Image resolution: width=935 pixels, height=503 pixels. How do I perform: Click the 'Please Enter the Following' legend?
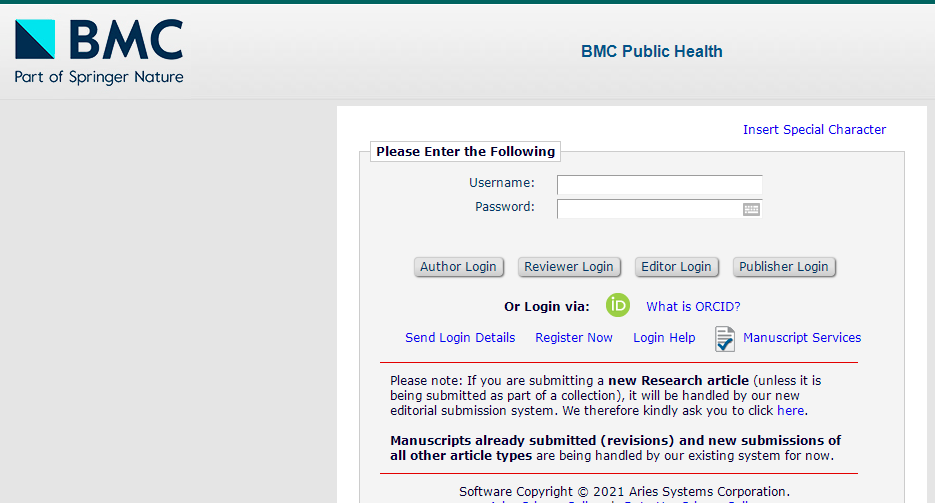[465, 152]
